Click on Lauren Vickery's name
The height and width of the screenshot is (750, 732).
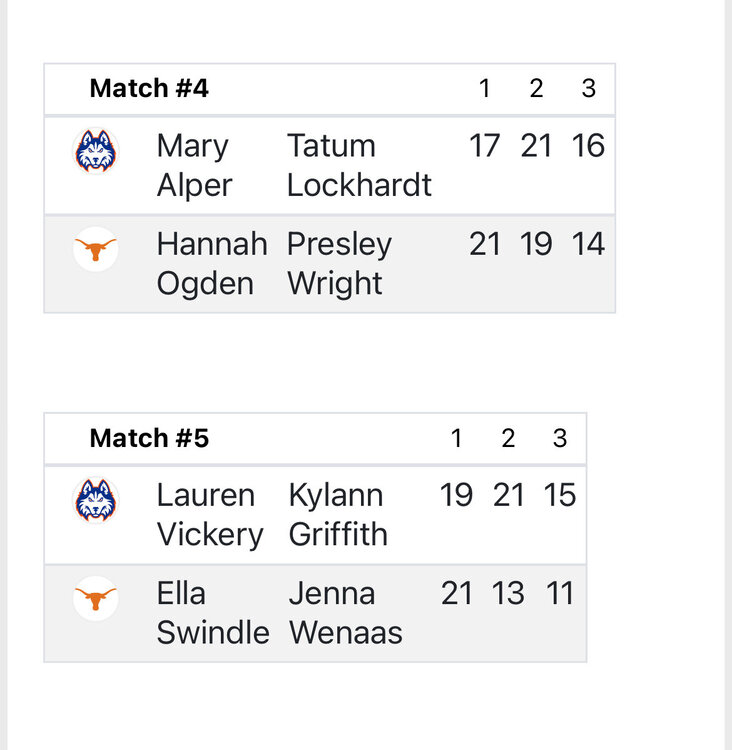pyautogui.click(x=209, y=514)
